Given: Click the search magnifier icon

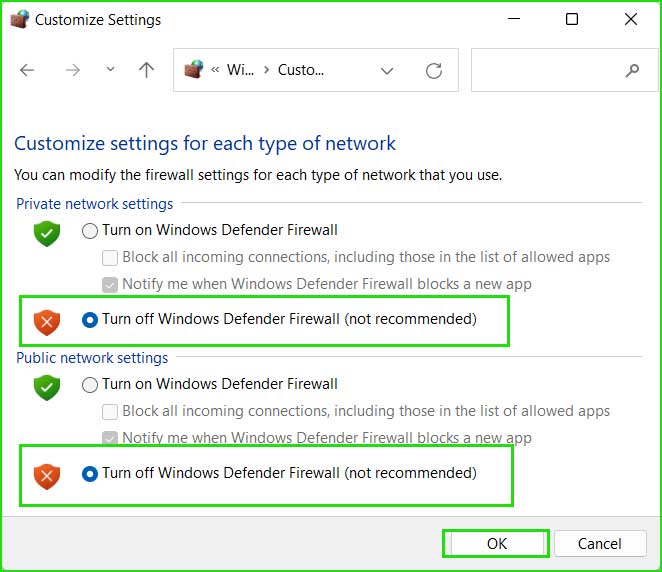Looking at the screenshot, I should pos(632,70).
